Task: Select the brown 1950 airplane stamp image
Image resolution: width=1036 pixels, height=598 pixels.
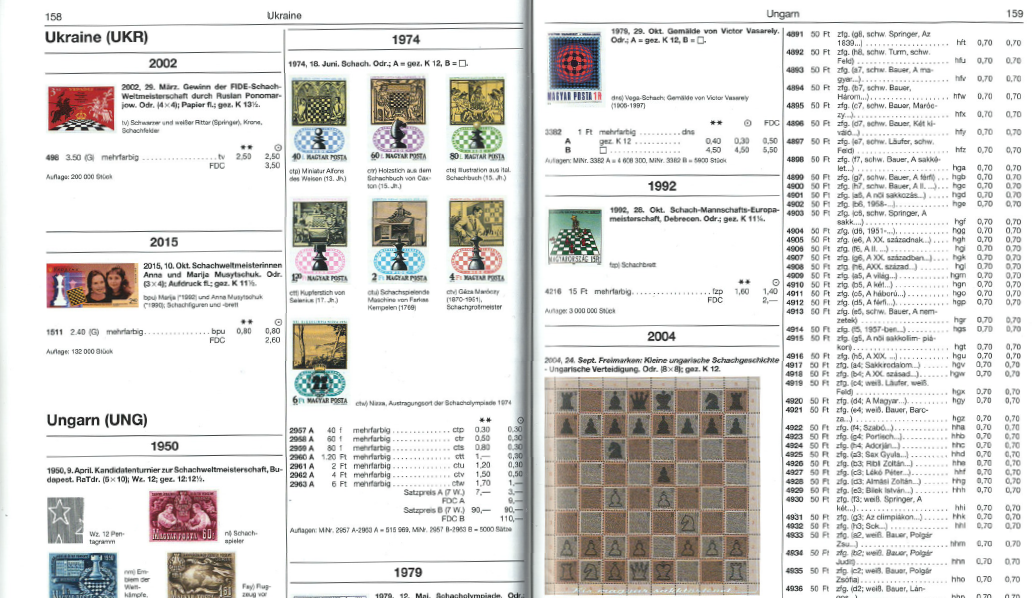Action: coord(201,576)
